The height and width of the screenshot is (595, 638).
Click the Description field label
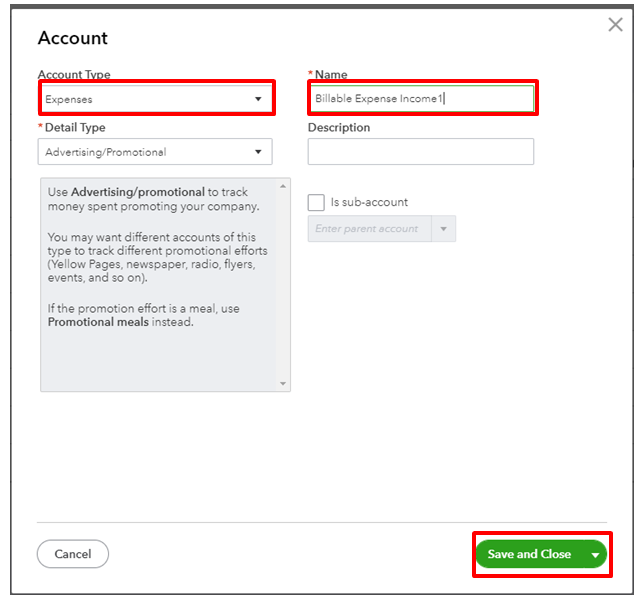pos(339,128)
